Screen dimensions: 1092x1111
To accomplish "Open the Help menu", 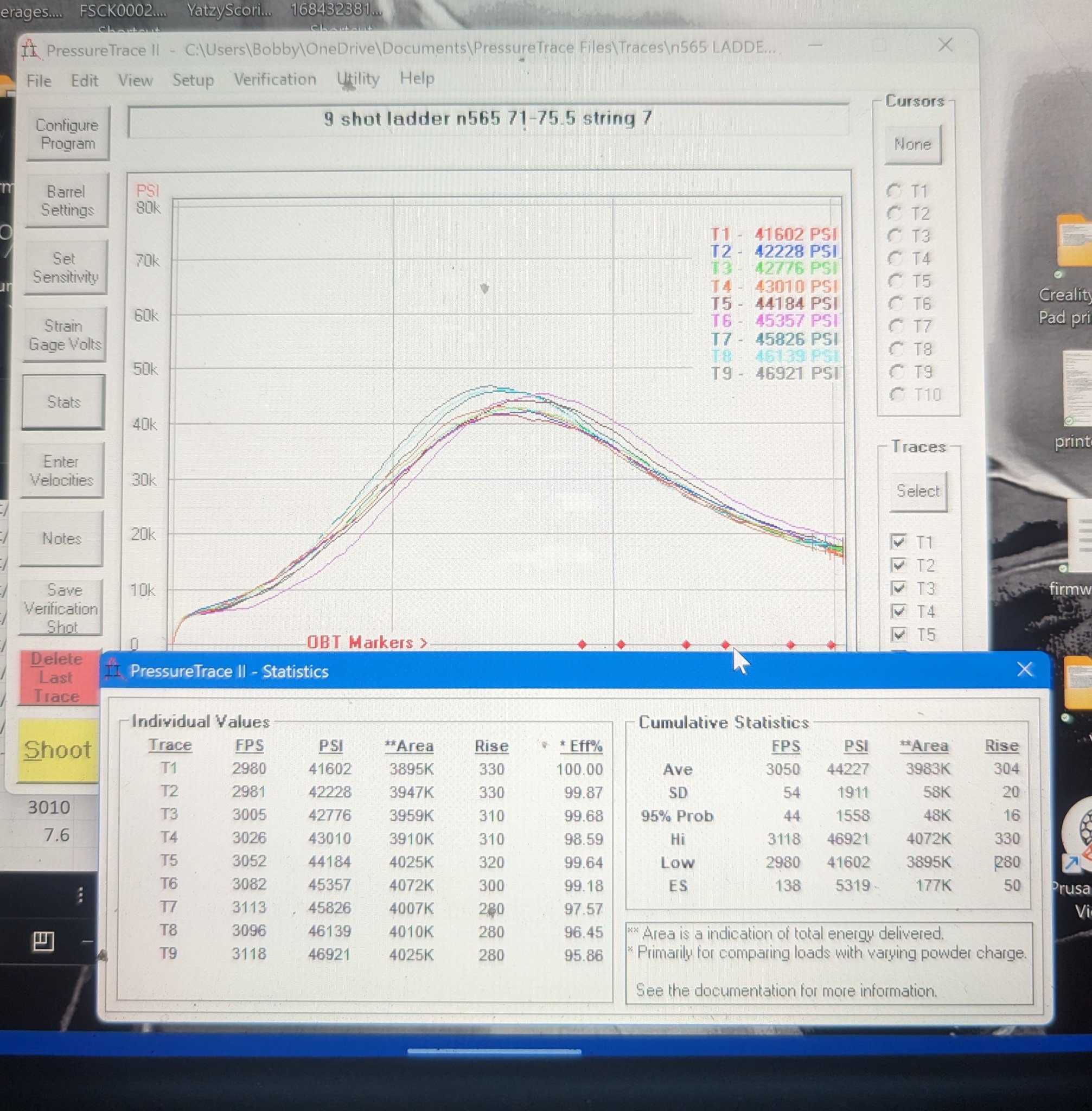I will pos(417,78).
